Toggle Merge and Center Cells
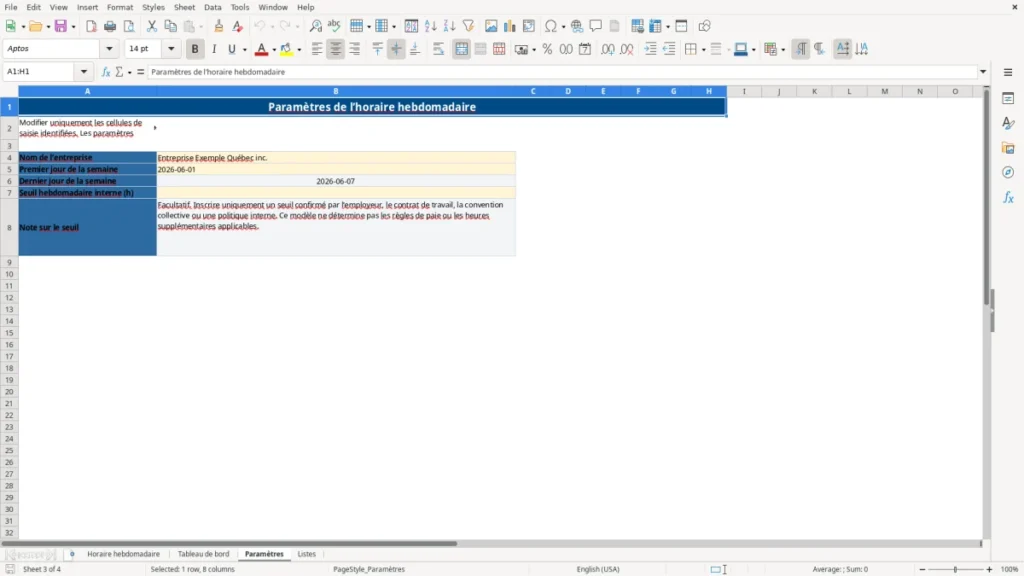Screen dimensions: 1024x576 [461, 49]
